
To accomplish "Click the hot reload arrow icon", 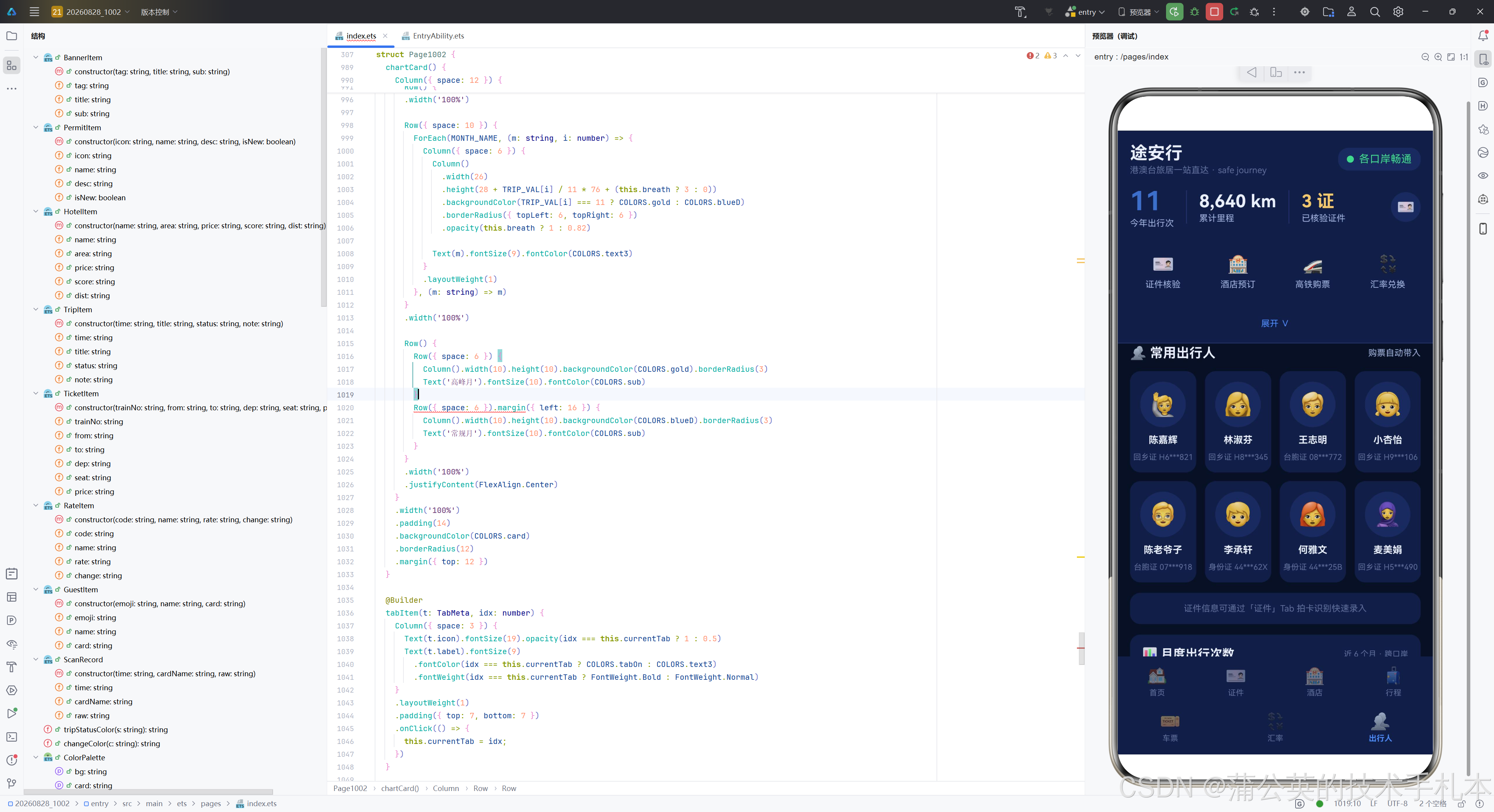I will tap(1234, 12).
